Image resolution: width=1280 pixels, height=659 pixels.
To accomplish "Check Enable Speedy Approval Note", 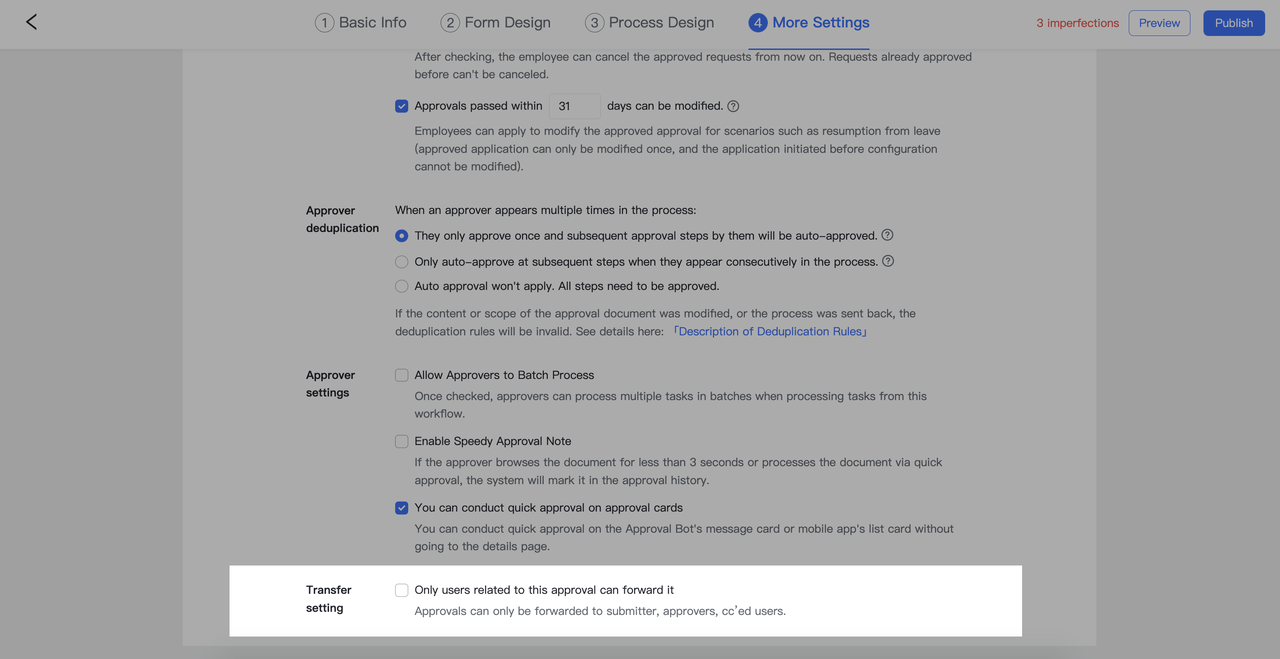I will 402,441.
